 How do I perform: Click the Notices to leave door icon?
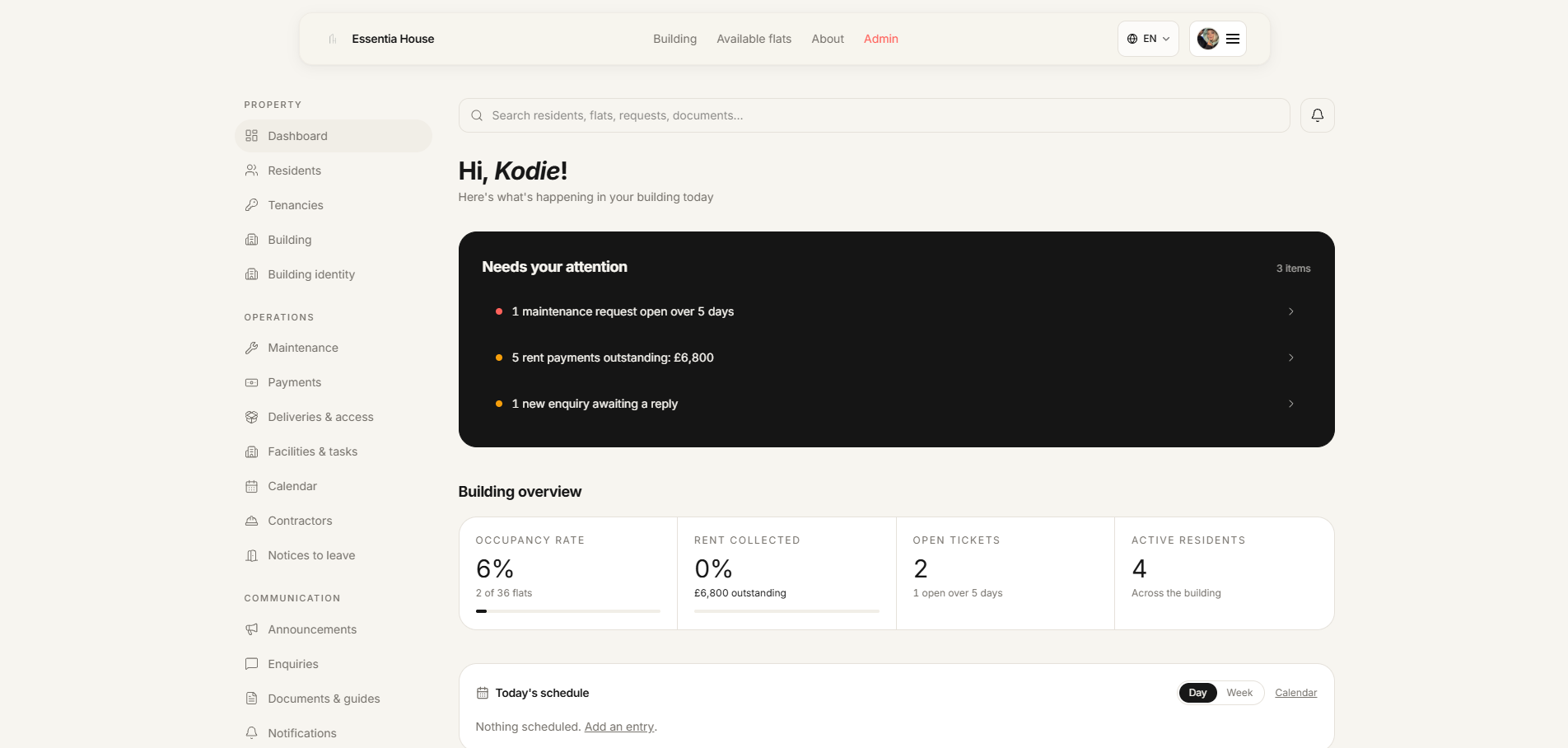coord(252,555)
